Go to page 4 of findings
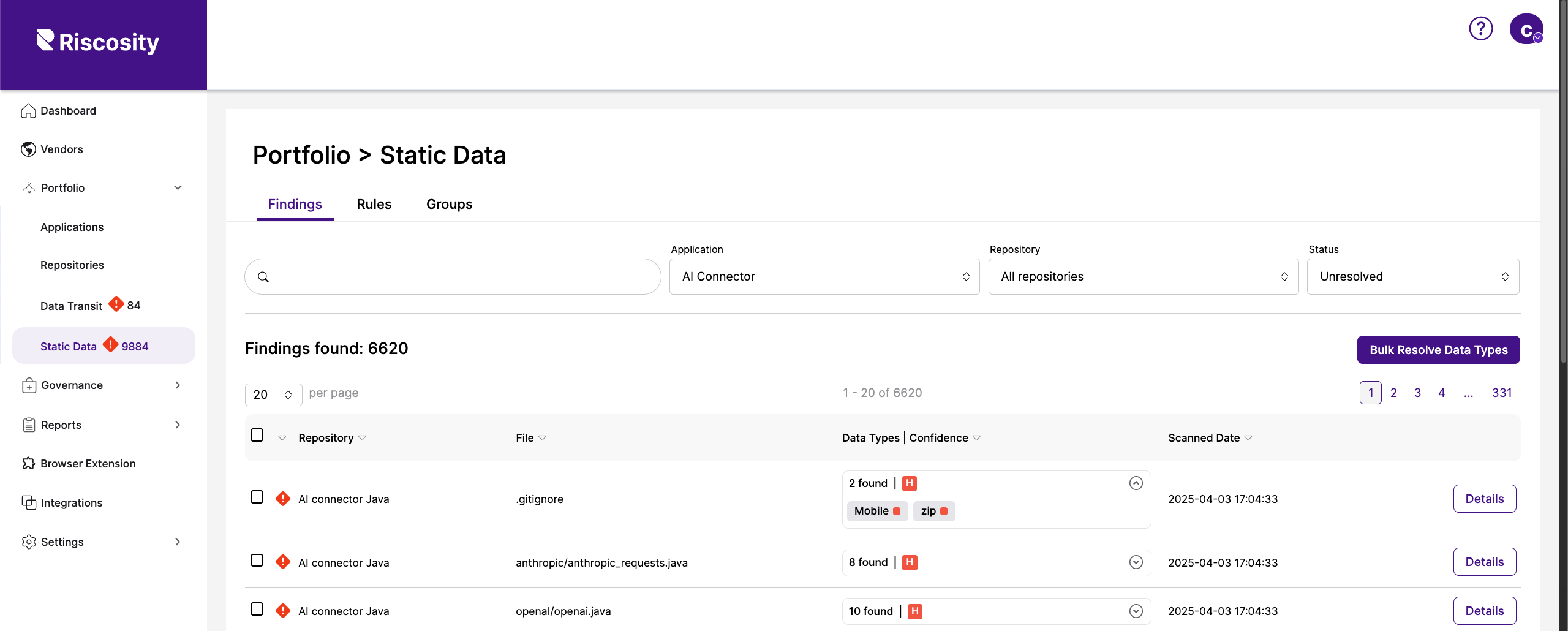 [1442, 393]
